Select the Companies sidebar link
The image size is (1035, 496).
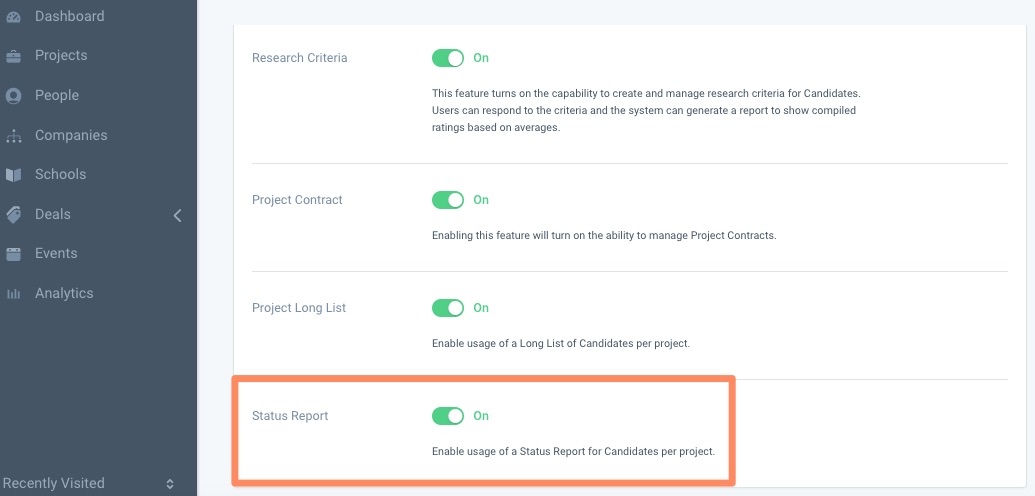[x=71, y=135]
